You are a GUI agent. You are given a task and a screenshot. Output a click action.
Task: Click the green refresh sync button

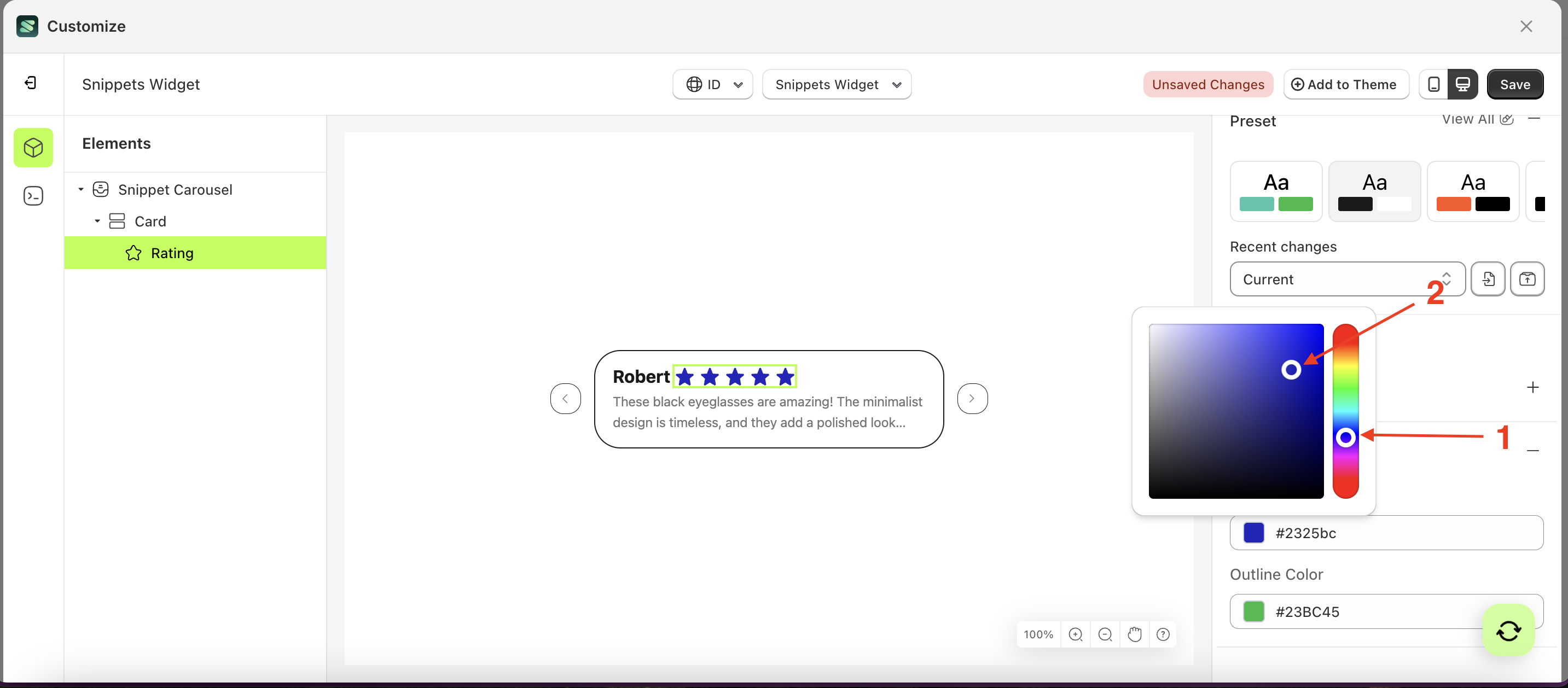(1508, 630)
